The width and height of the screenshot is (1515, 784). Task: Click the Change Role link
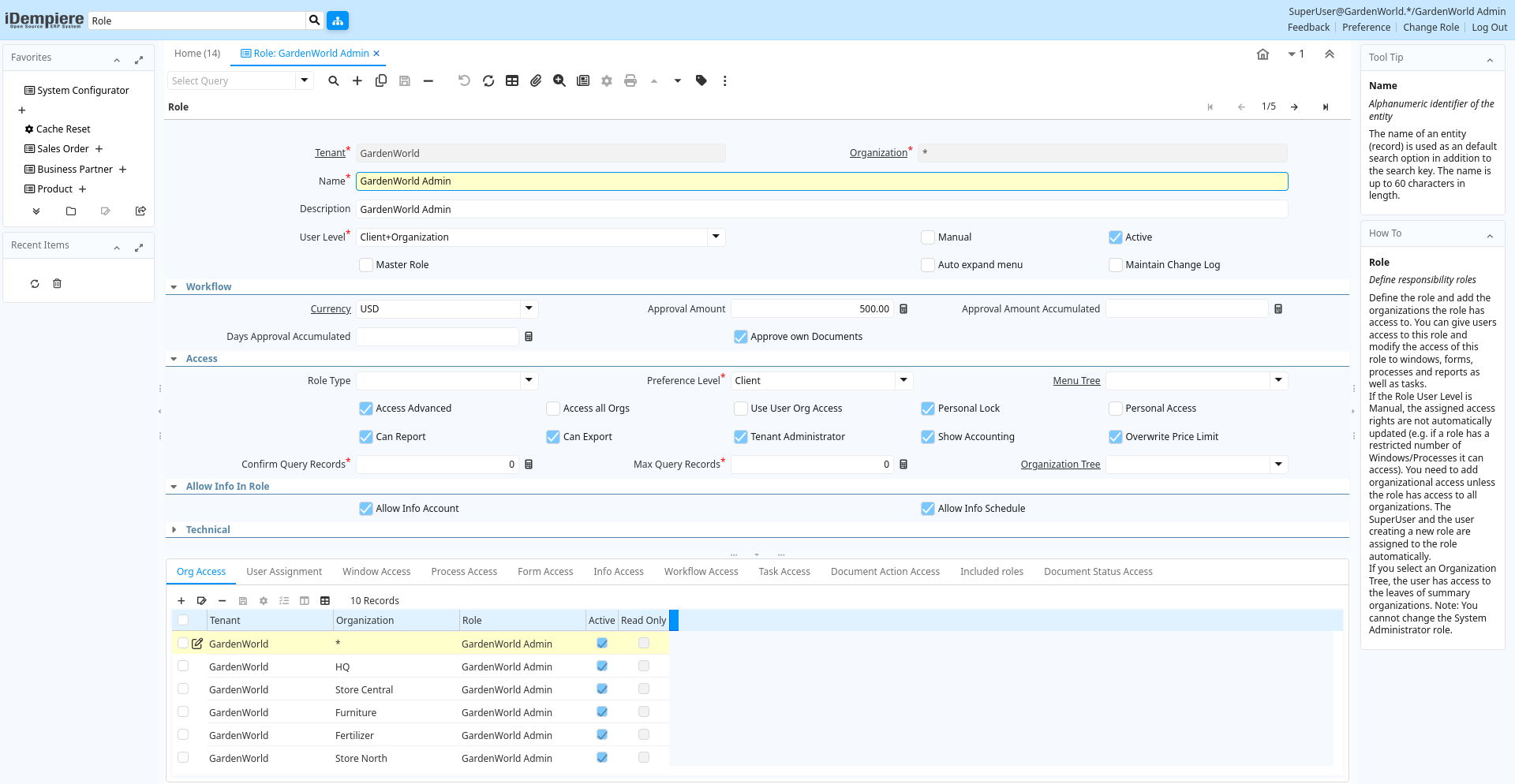[x=1431, y=28]
